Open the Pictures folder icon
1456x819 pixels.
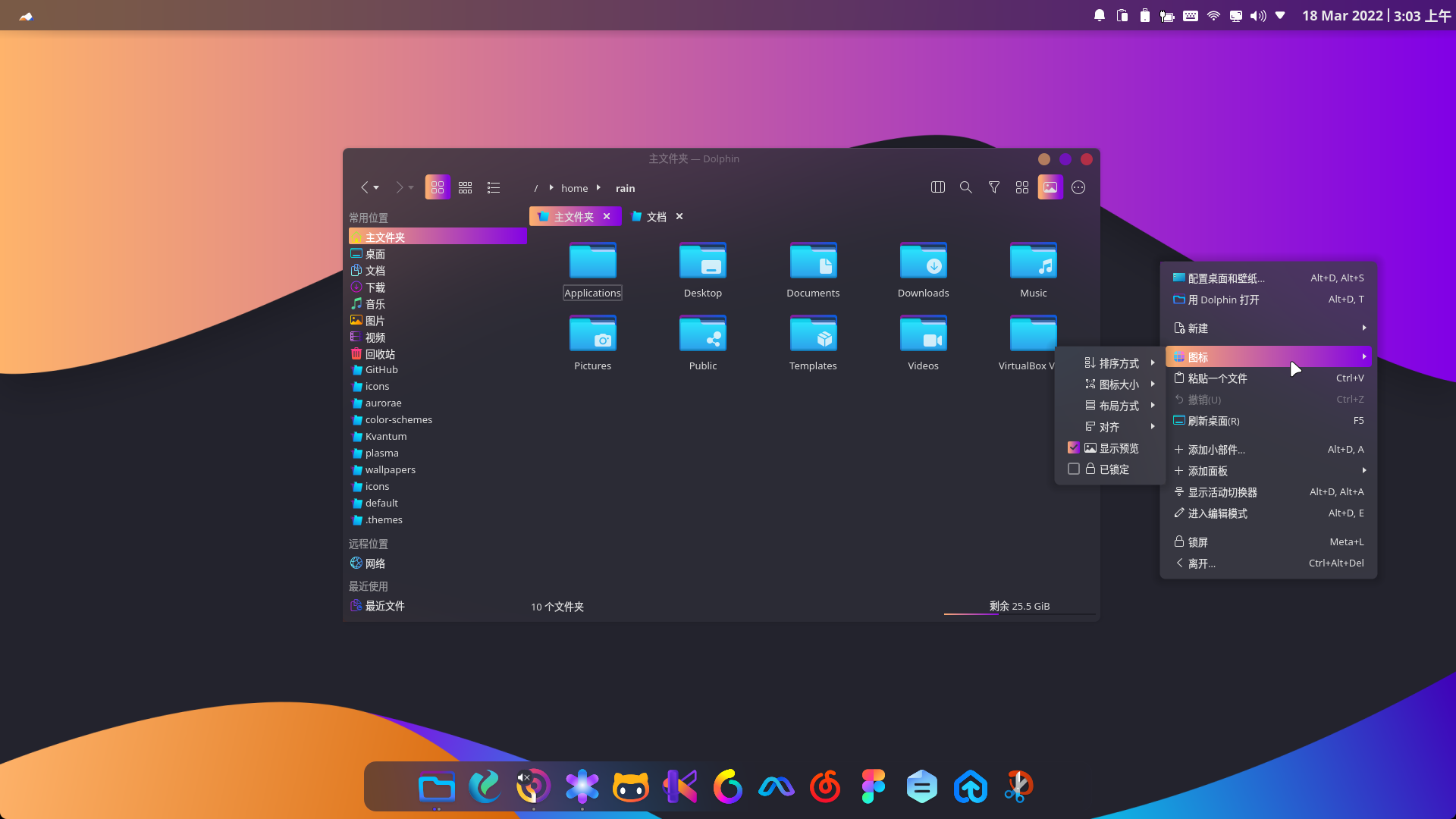click(593, 334)
